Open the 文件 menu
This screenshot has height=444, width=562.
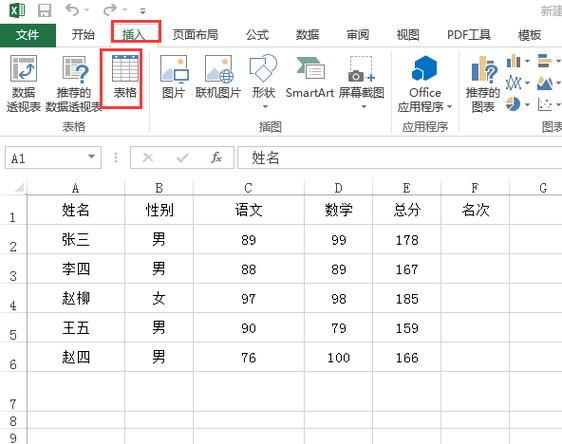28,35
